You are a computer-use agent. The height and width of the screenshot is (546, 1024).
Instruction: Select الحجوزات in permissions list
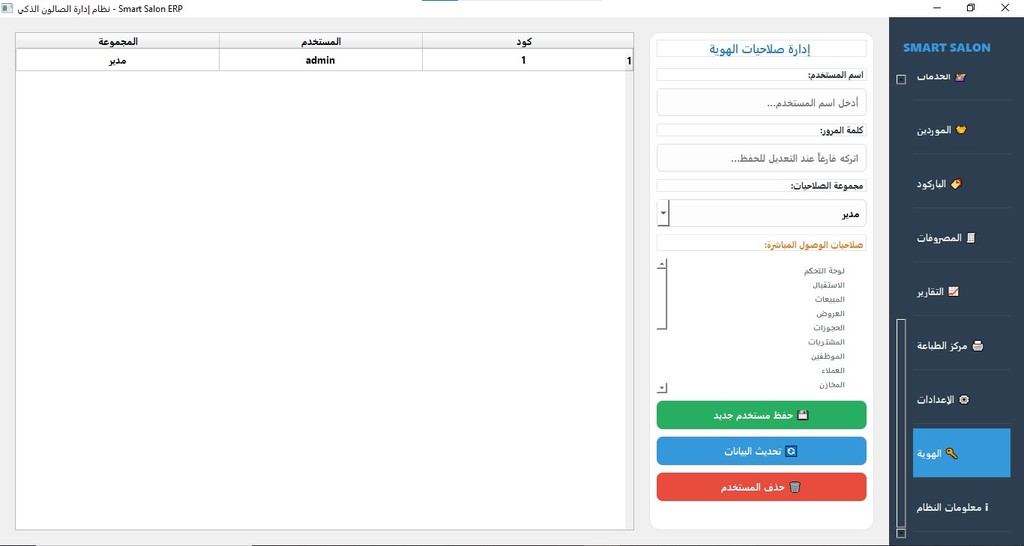(x=829, y=328)
